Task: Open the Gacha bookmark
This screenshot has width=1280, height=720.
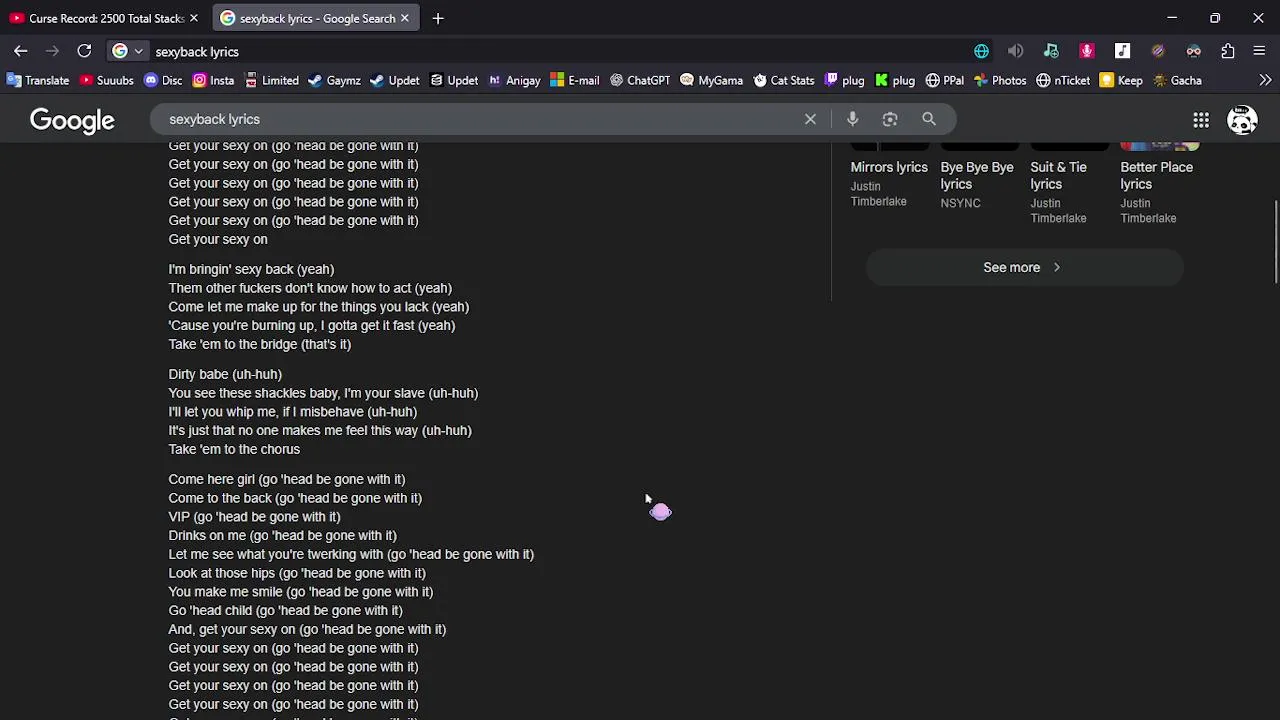Action: click(x=1176, y=80)
